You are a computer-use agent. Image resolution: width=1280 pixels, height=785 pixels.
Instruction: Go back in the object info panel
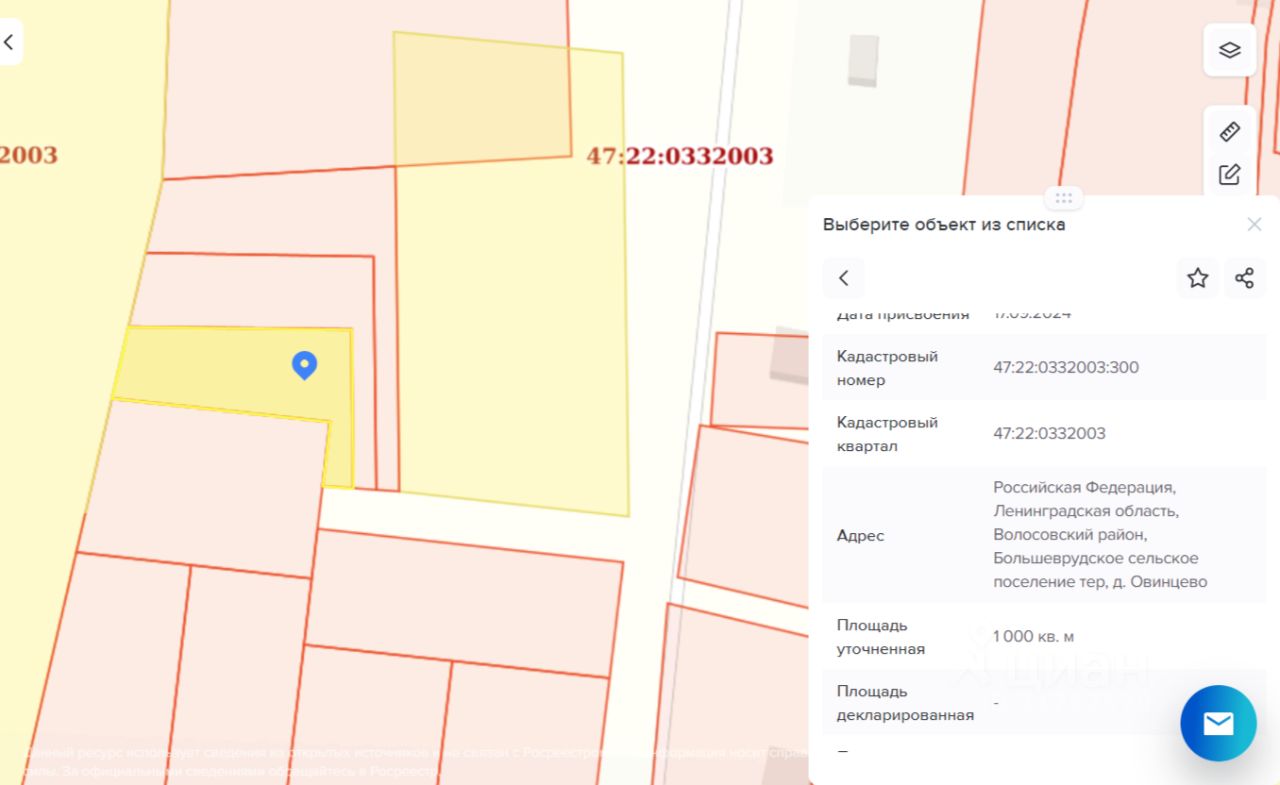click(x=843, y=278)
